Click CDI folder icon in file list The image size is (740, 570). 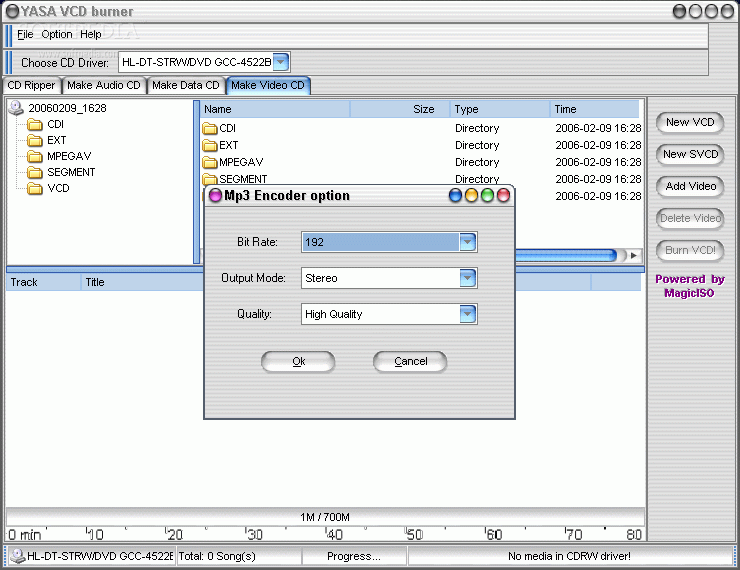click(210, 128)
